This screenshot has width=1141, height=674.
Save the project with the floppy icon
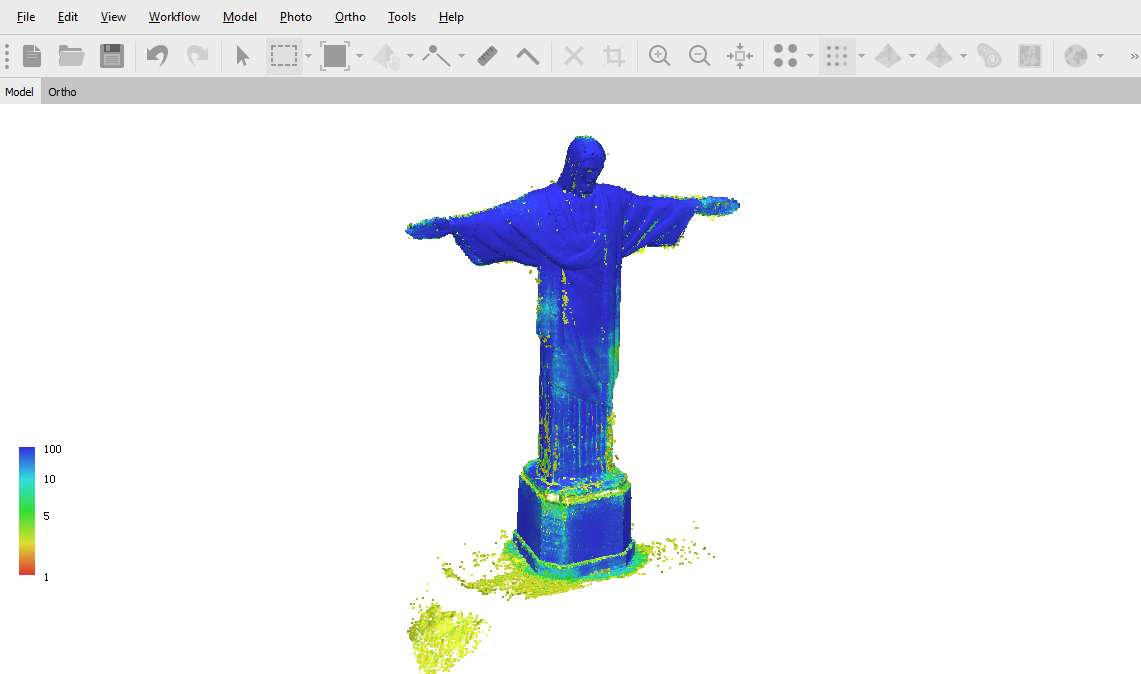click(112, 56)
